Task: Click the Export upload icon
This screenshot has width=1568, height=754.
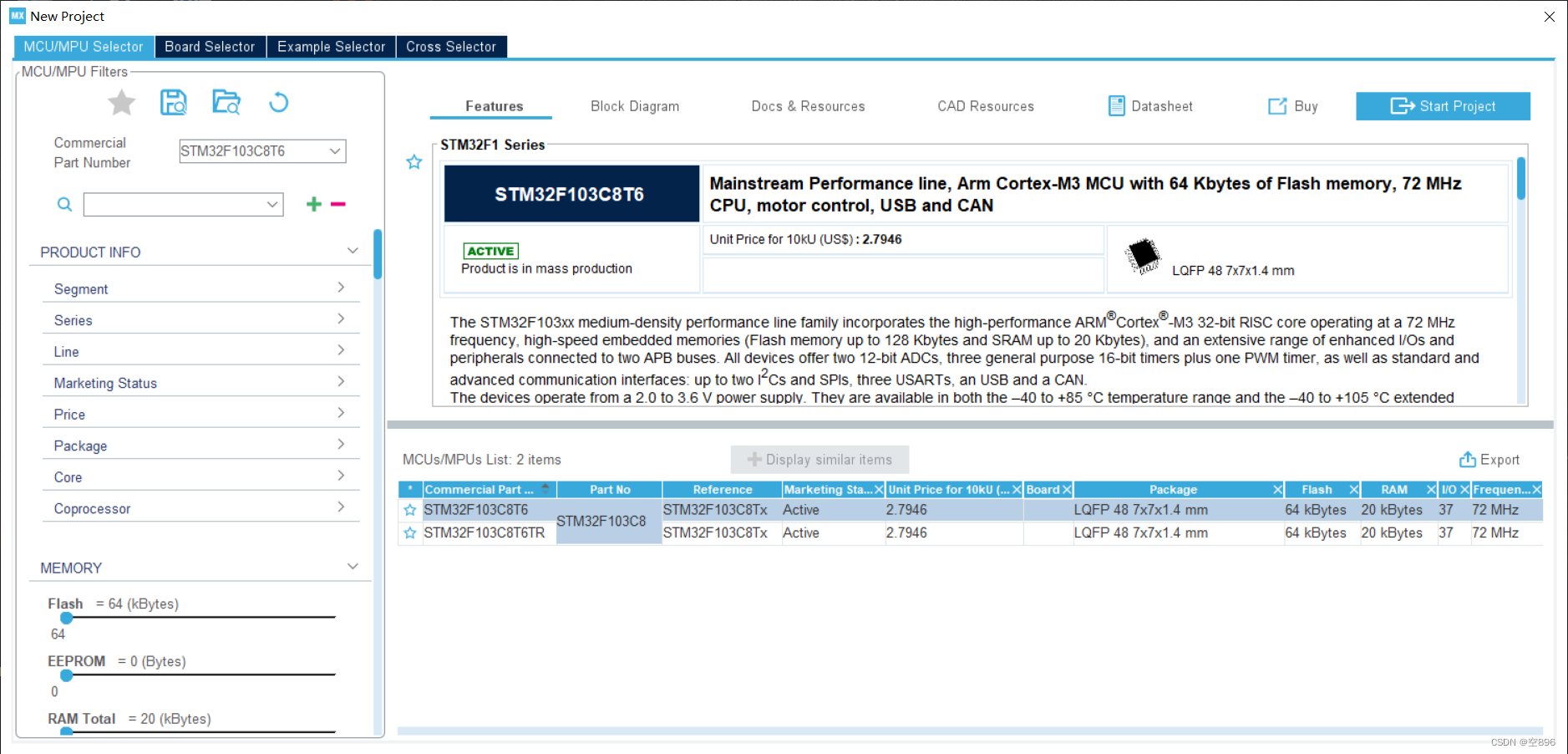Action: point(1467,460)
